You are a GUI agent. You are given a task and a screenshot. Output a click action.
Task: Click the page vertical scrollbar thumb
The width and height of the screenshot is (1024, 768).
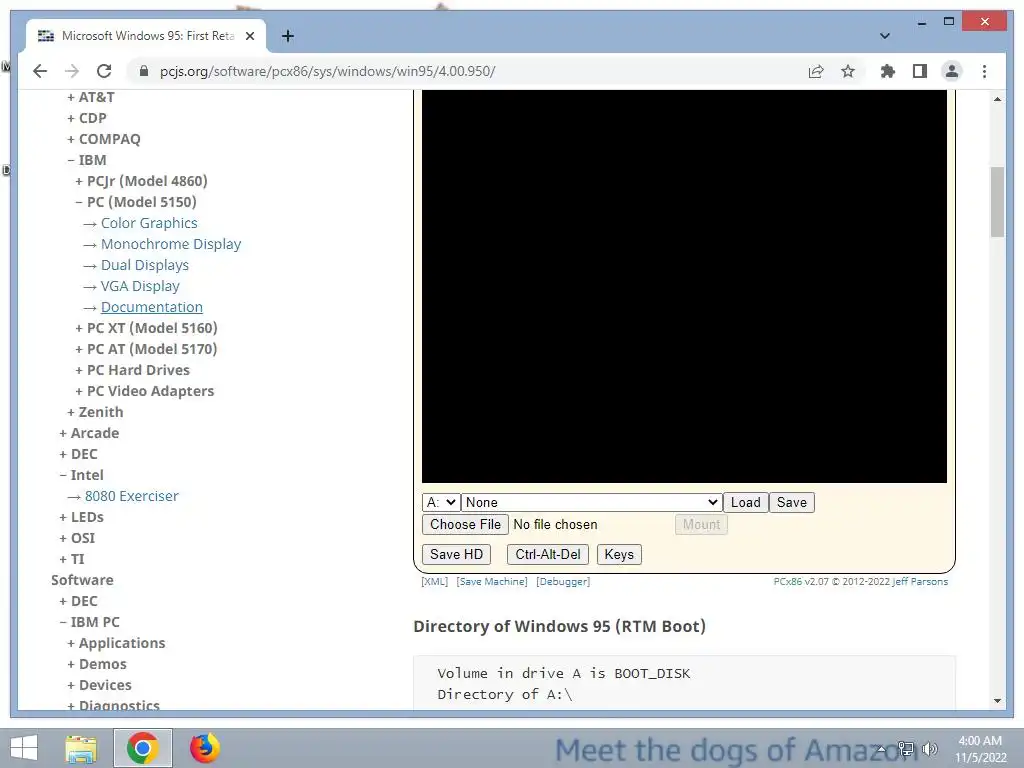point(997,202)
